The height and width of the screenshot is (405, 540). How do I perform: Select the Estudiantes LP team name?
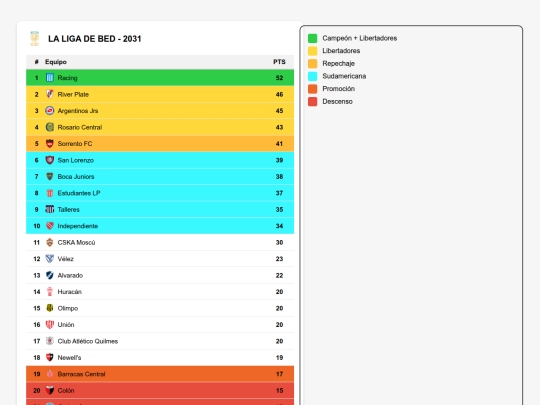pos(79,193)
